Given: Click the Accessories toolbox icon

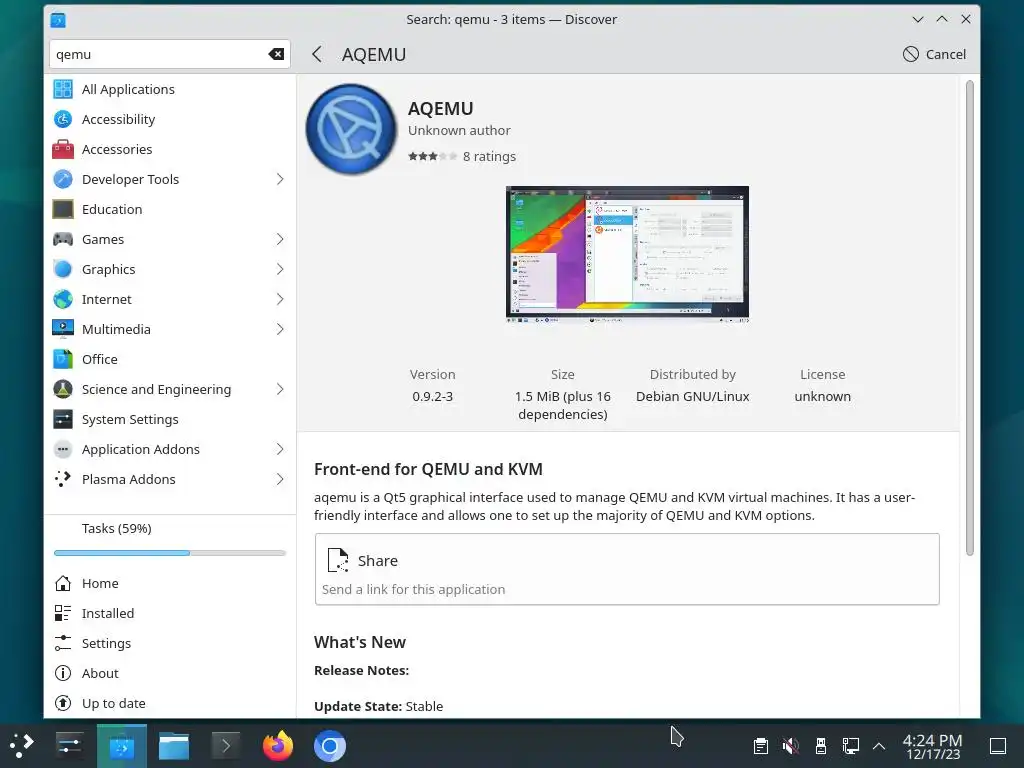Looking at the screenshot, I should (63, 149).
